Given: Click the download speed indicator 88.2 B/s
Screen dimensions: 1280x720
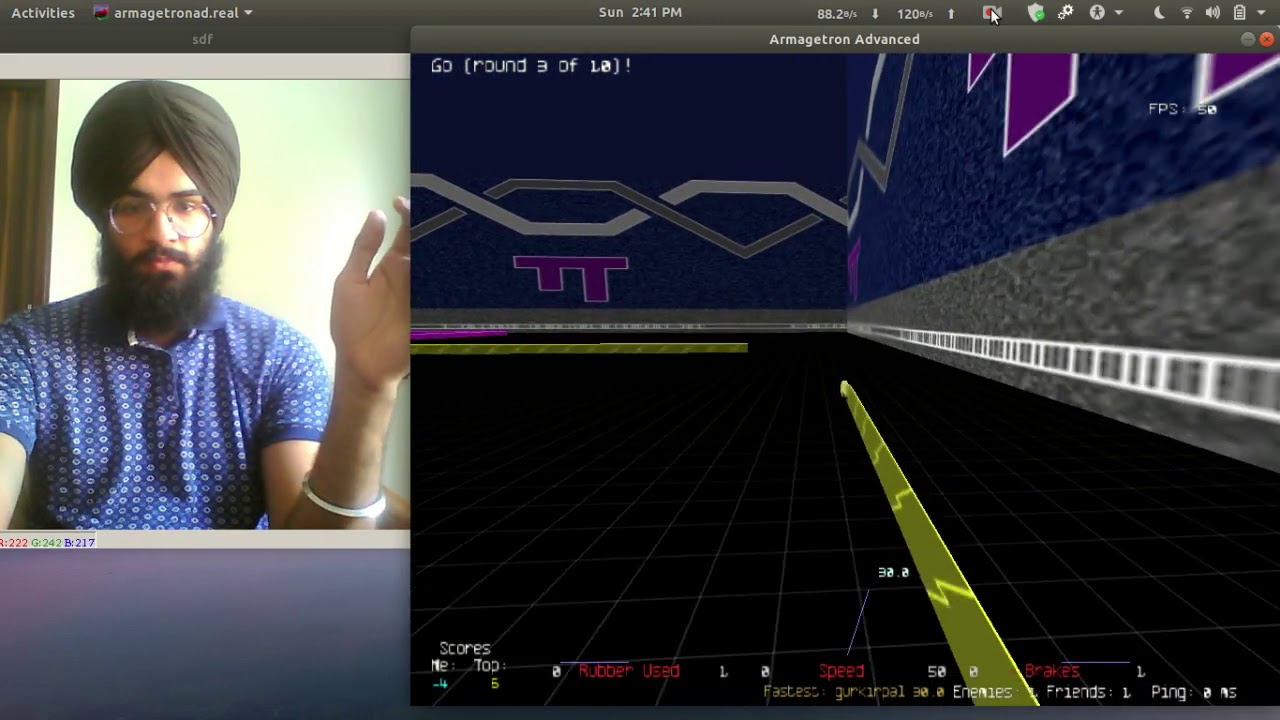Looking at the screenshot, I should click(848, 13).
